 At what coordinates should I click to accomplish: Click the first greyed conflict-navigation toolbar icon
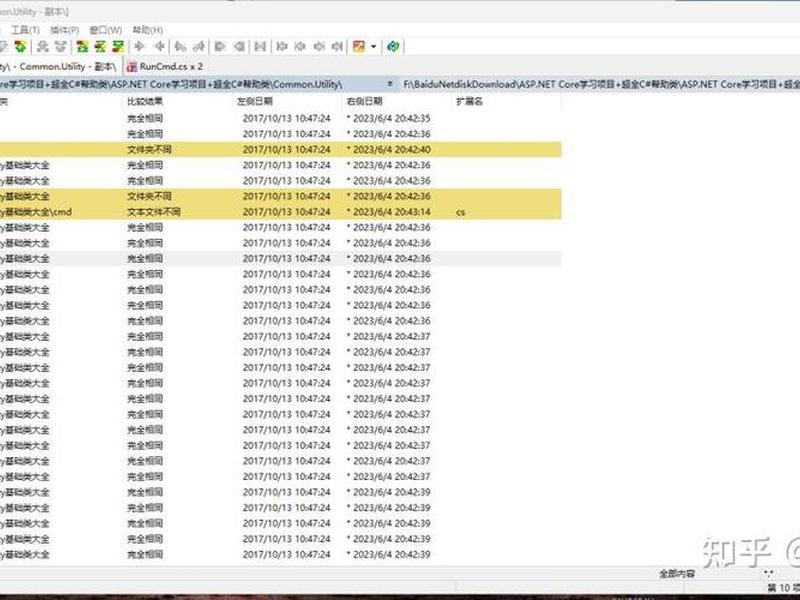(43, 46)
